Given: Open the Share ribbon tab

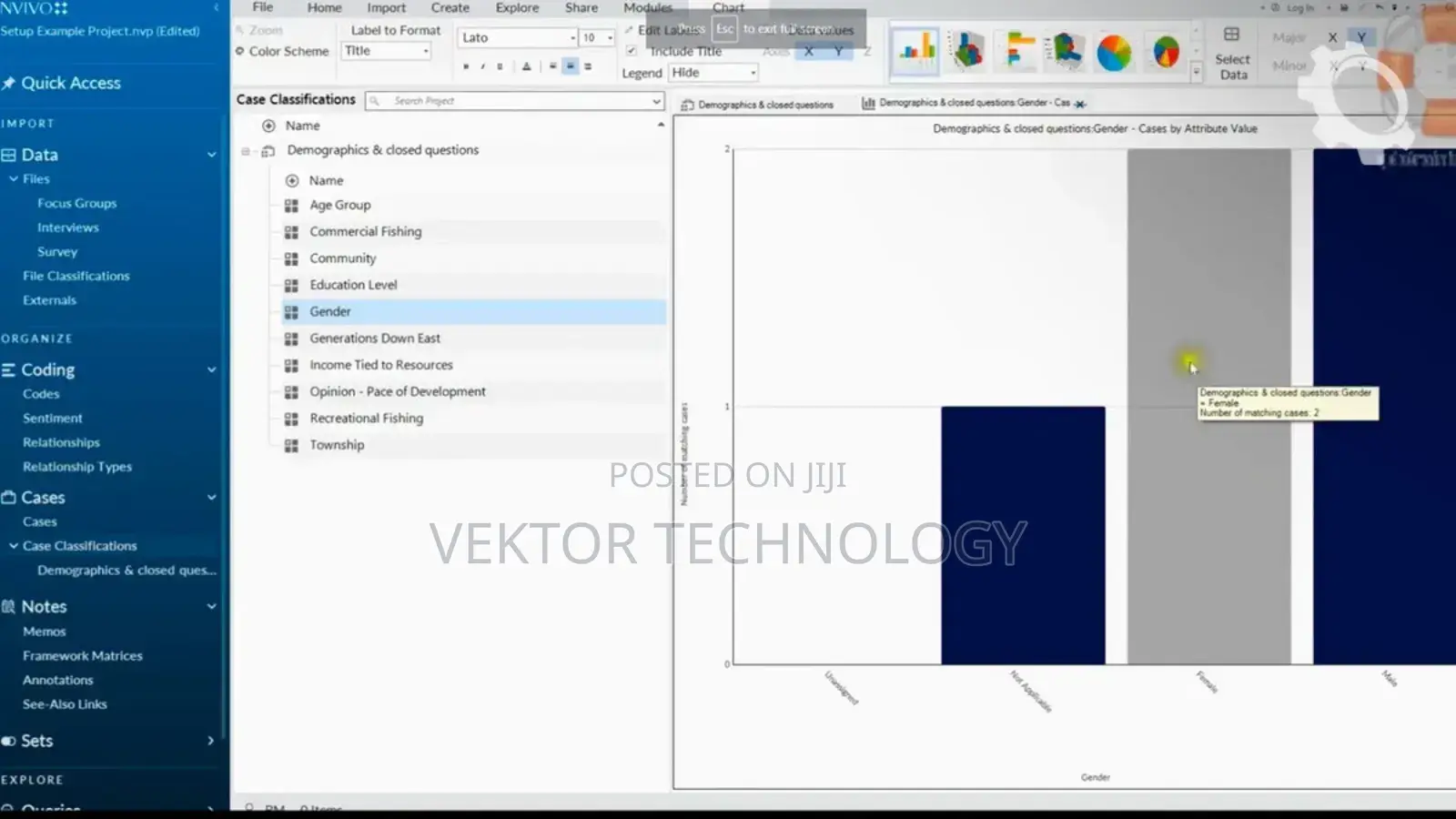Looking at the screenshot, I should pyautogui.click(x=581, y=7).
